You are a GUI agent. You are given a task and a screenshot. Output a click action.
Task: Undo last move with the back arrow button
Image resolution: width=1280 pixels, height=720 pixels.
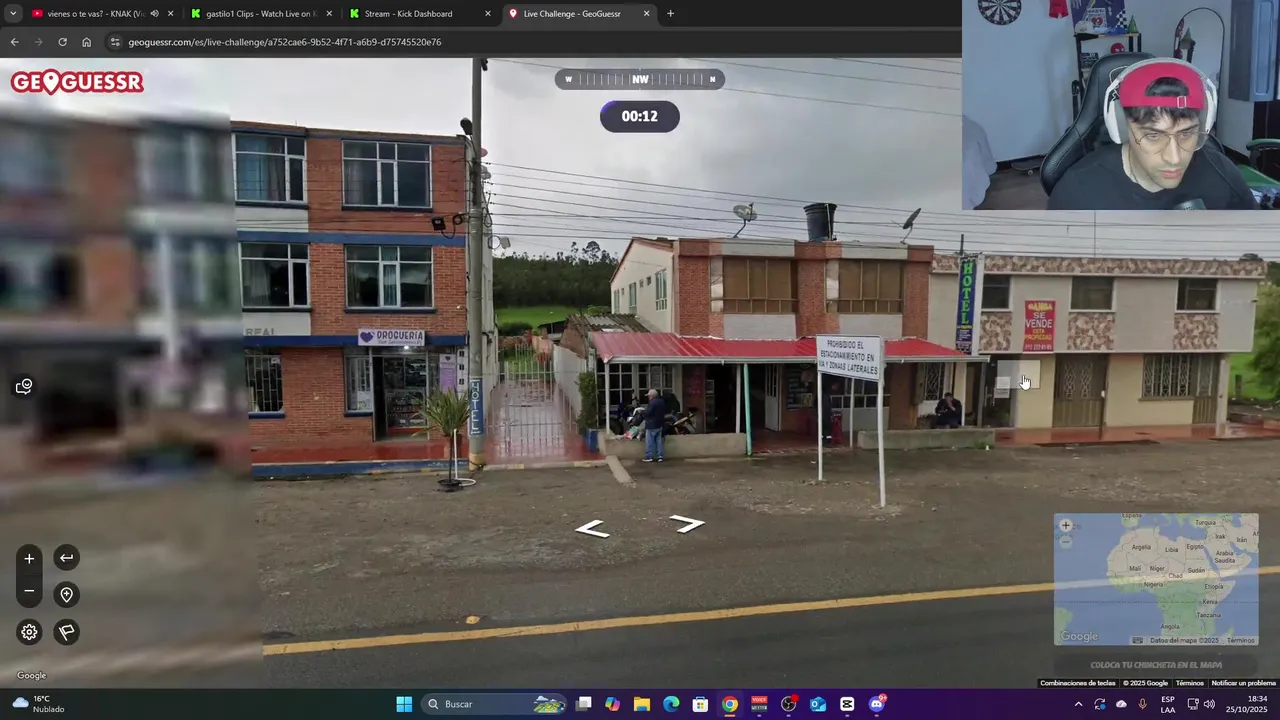pos(66,558)
